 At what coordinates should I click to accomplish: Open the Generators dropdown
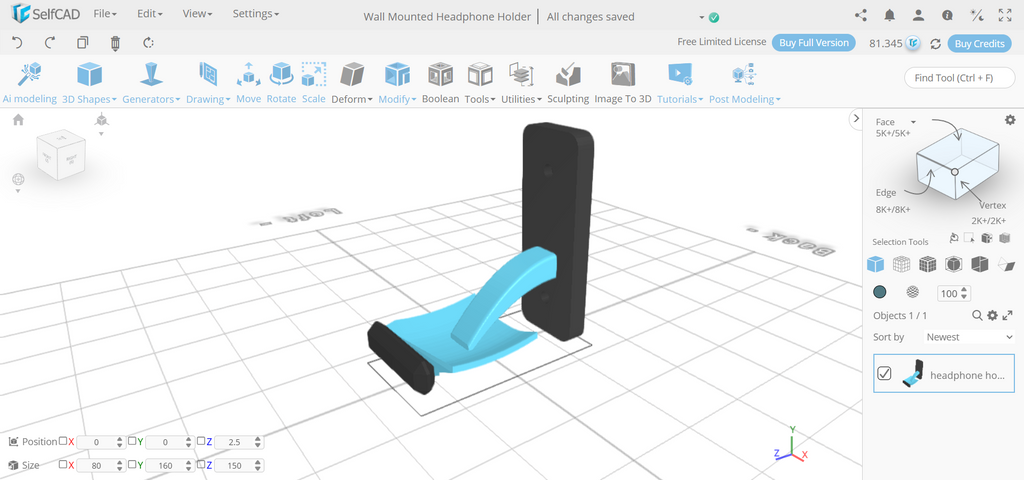point(152,83)
